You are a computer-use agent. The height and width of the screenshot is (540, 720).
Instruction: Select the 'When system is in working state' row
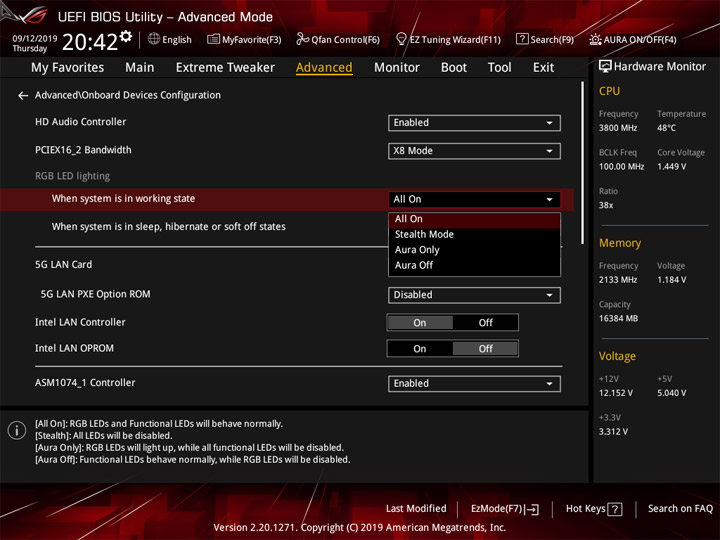(287, 199)
